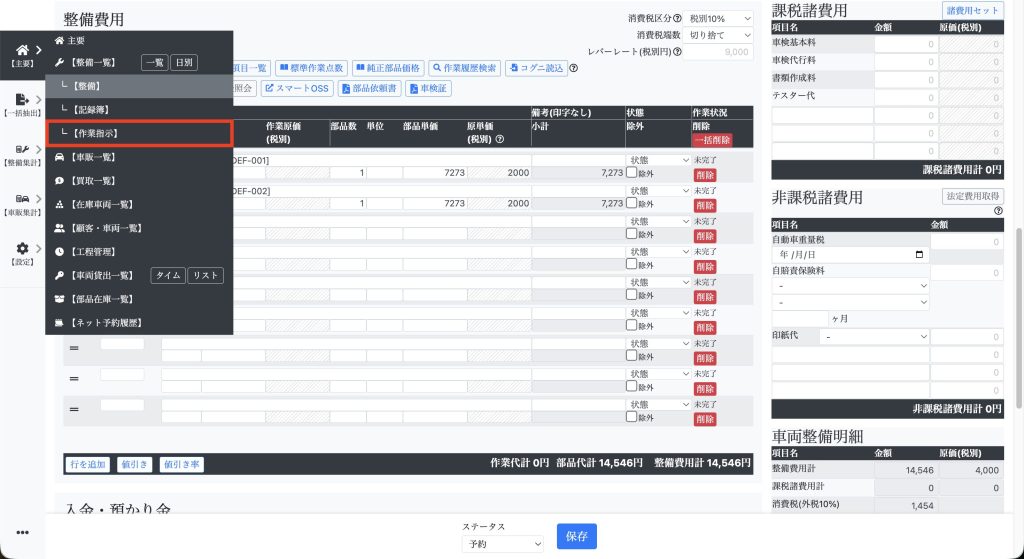Open the スマートOSS external link button
The height and width of the screenshot is (559, 1024).
pyautogui.click(x=297, y=88)
